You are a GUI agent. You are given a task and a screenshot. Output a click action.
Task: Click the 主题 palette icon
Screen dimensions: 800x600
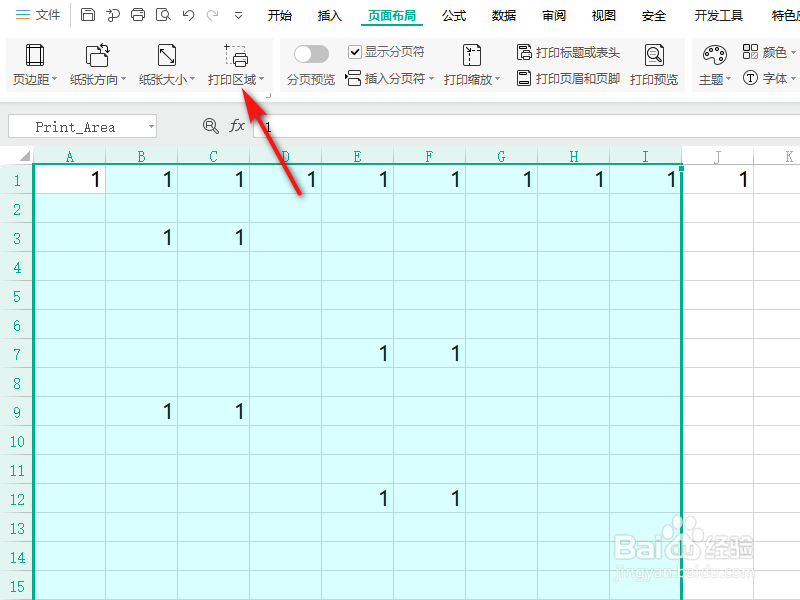pyautogui.click(x=714, y=55)
